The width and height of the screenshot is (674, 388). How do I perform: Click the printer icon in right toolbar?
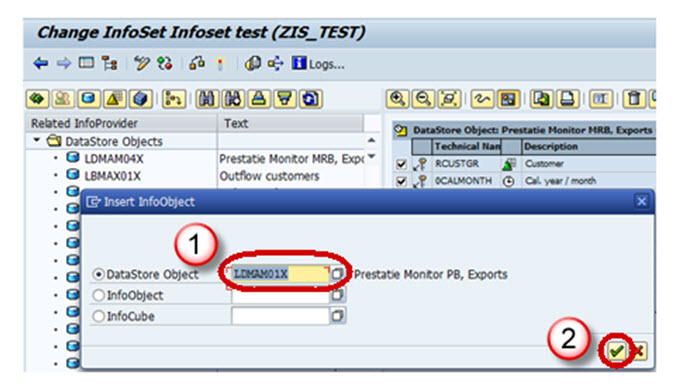(567, 99)
